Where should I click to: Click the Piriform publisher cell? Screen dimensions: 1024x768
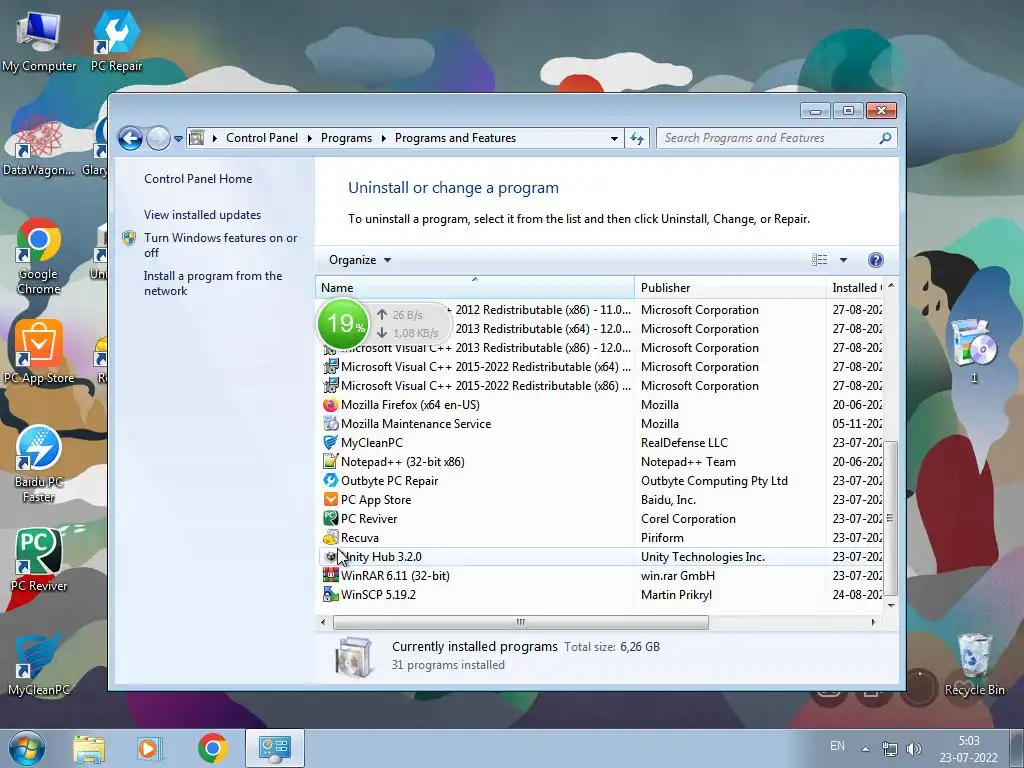click(662, 537)
